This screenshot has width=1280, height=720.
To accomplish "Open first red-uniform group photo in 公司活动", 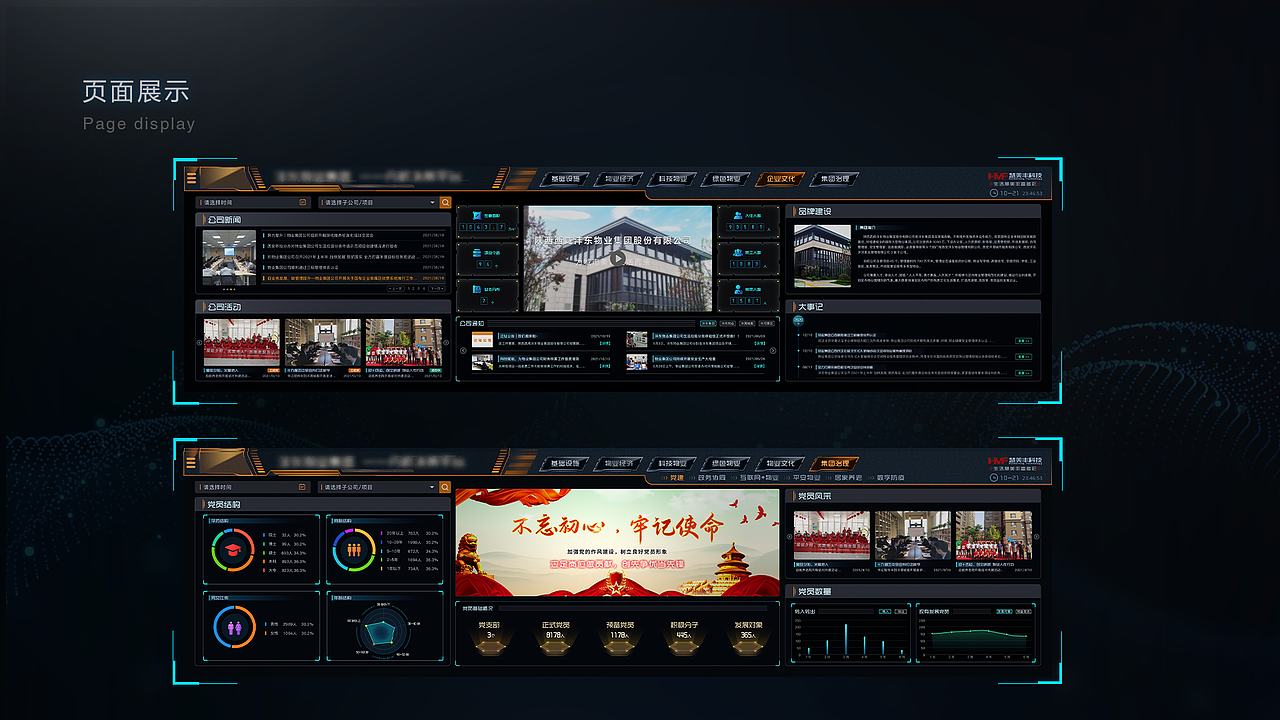I will click(x=242, y=343).
